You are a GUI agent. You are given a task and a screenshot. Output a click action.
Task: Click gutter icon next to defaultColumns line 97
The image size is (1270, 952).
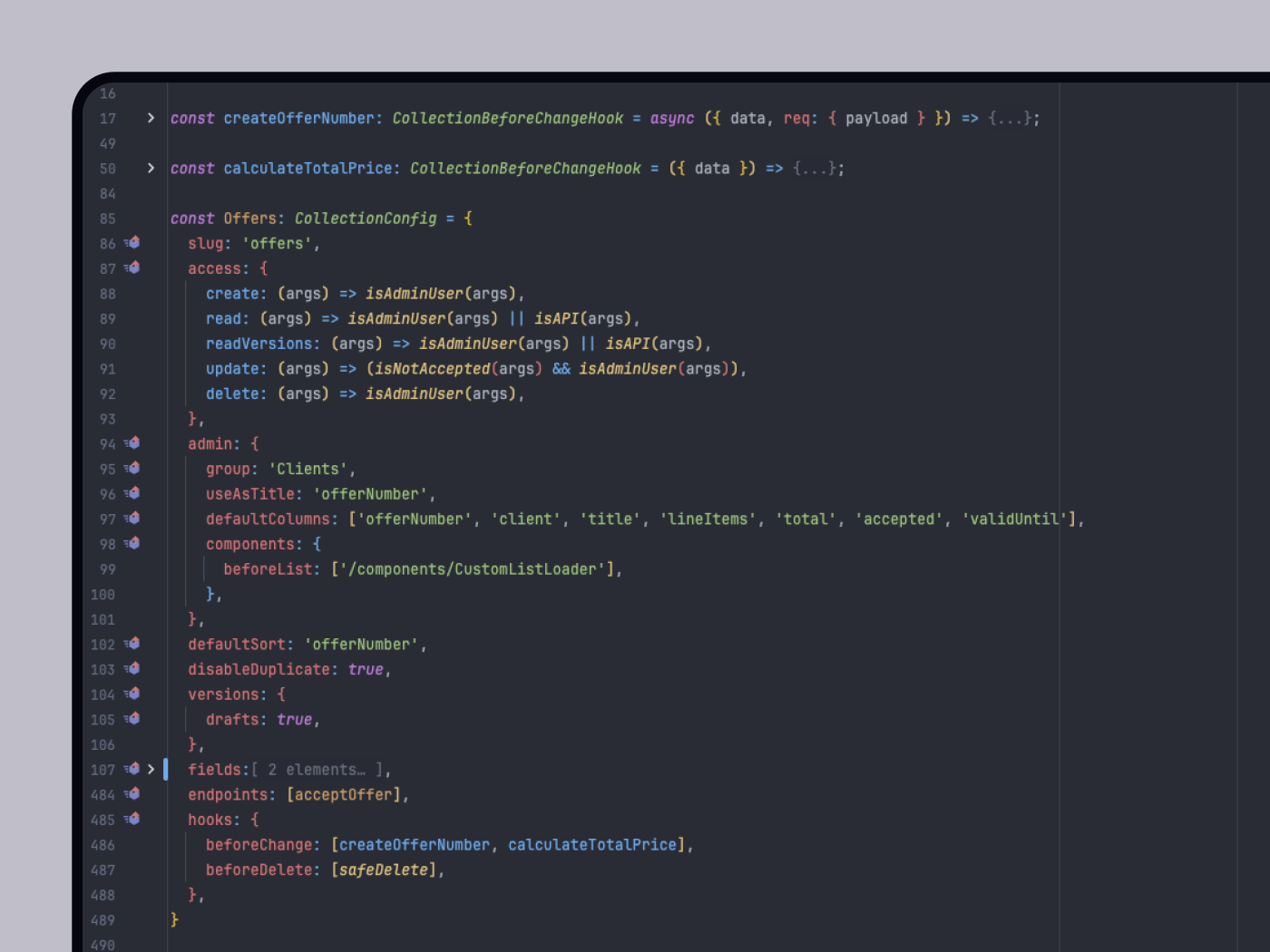[132, 519]
